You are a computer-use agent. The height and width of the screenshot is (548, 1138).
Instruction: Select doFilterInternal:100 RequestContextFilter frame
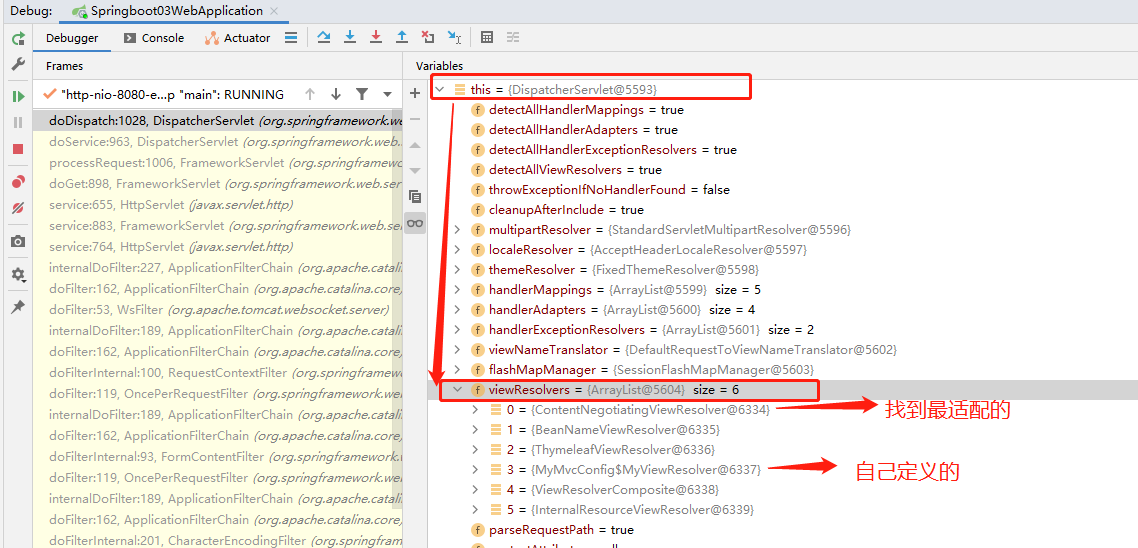coord(217,372)
